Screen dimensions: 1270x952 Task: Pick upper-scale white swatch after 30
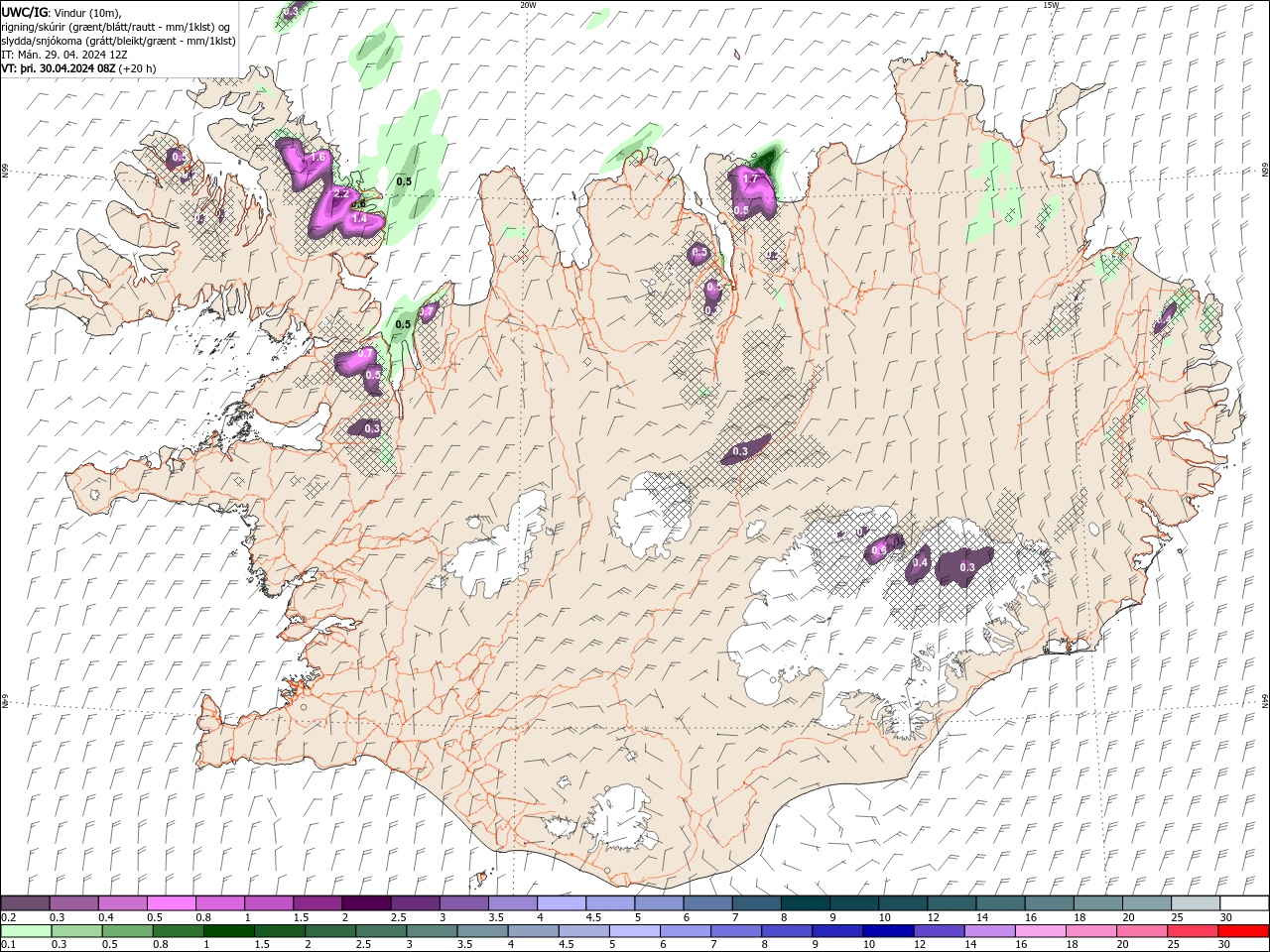point(1243,903)
